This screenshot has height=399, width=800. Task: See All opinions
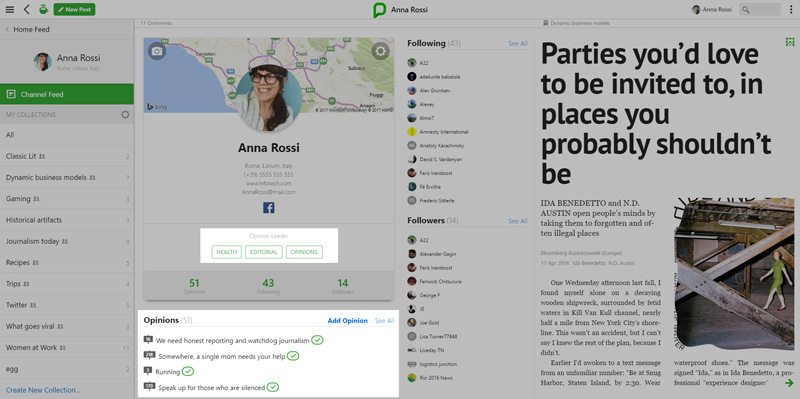pos(384,321)
